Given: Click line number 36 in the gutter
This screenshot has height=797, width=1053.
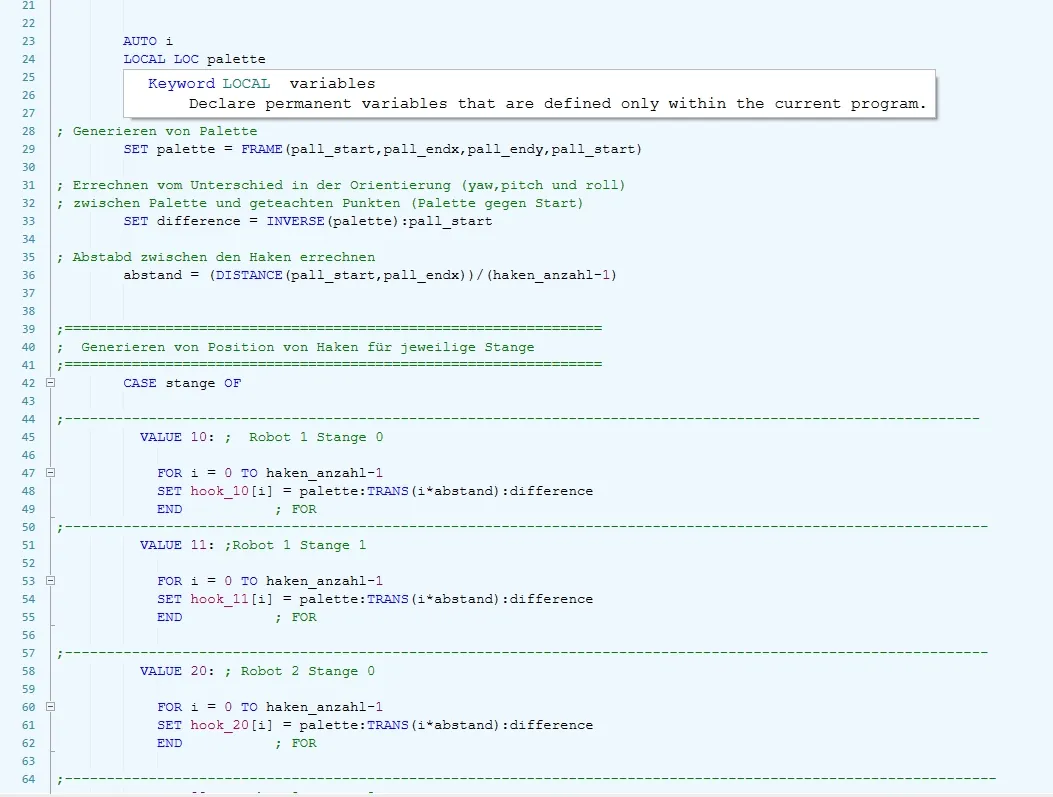Looking at the screenshot, I should point(28,275).
